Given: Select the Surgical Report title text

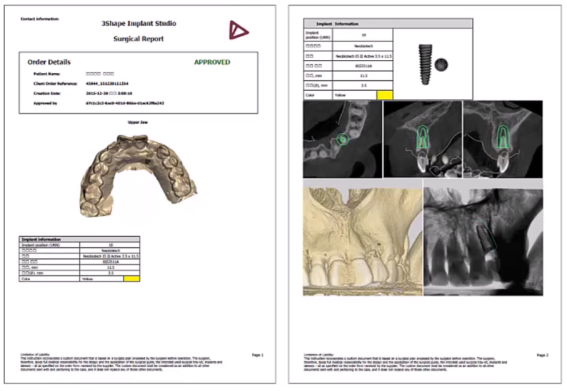Looking at the screenshot, I should (x=138, y=39).
